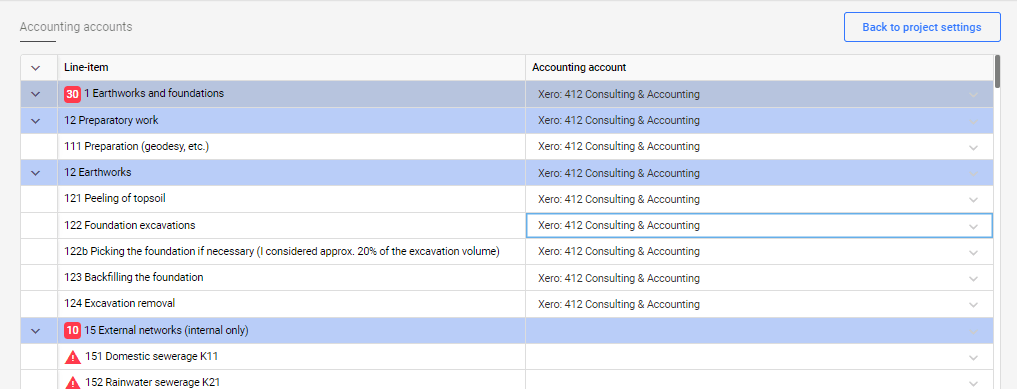Image resolution: width=1017 pixels, height=389 pixels.
Task: Click the red 30 badge on Earthworks and foundations
Action: (x=73, y=94)
